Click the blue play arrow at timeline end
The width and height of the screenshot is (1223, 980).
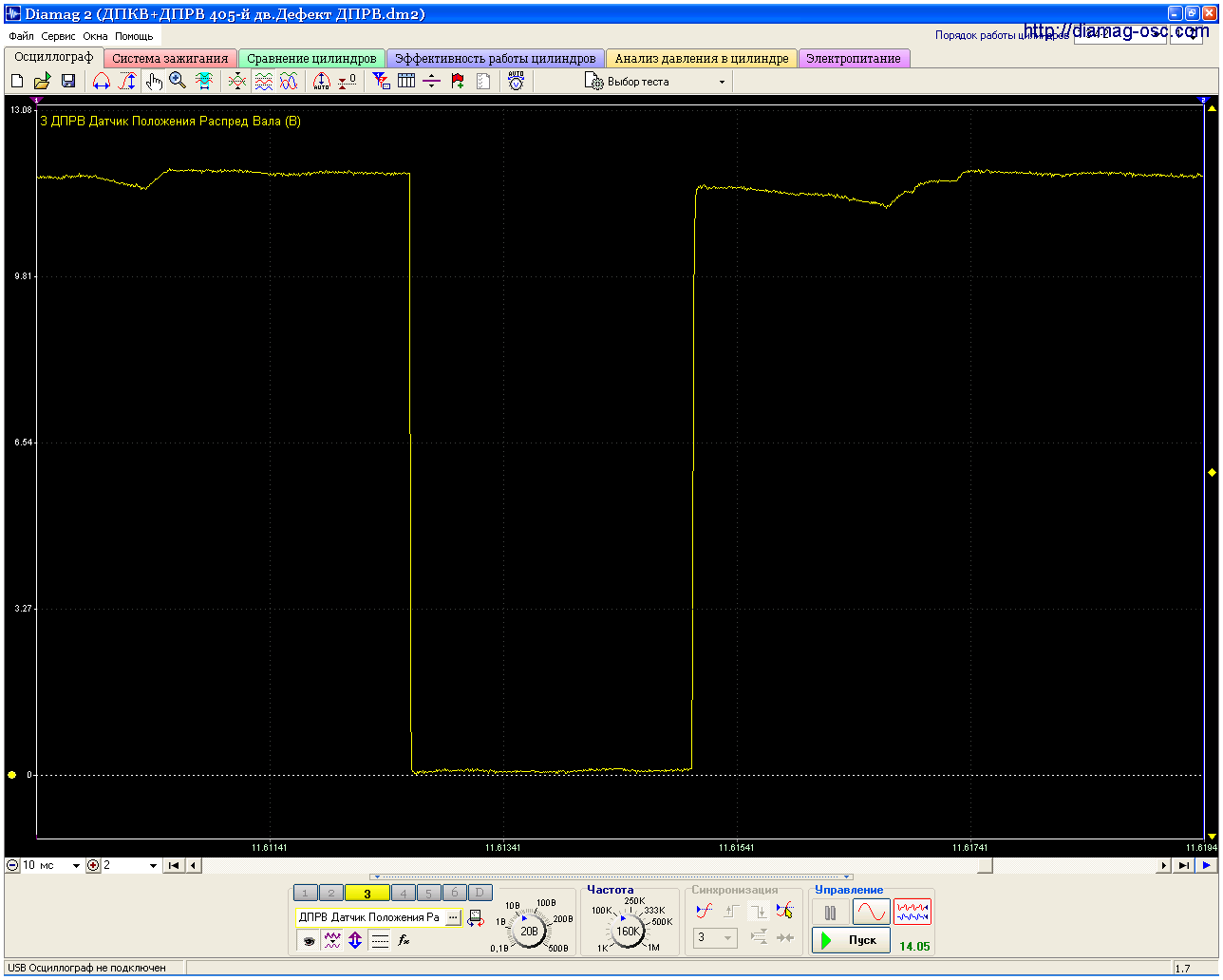click(1207, 865)
